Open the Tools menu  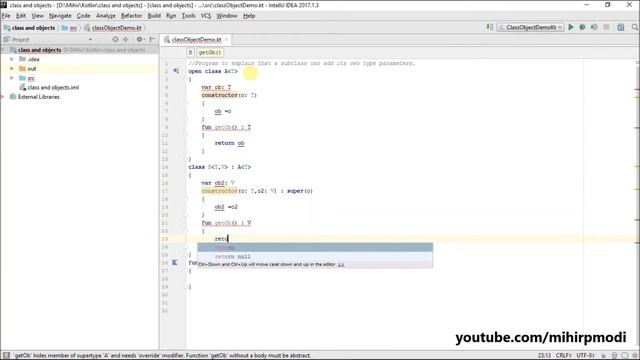click(x=189, y=16)
